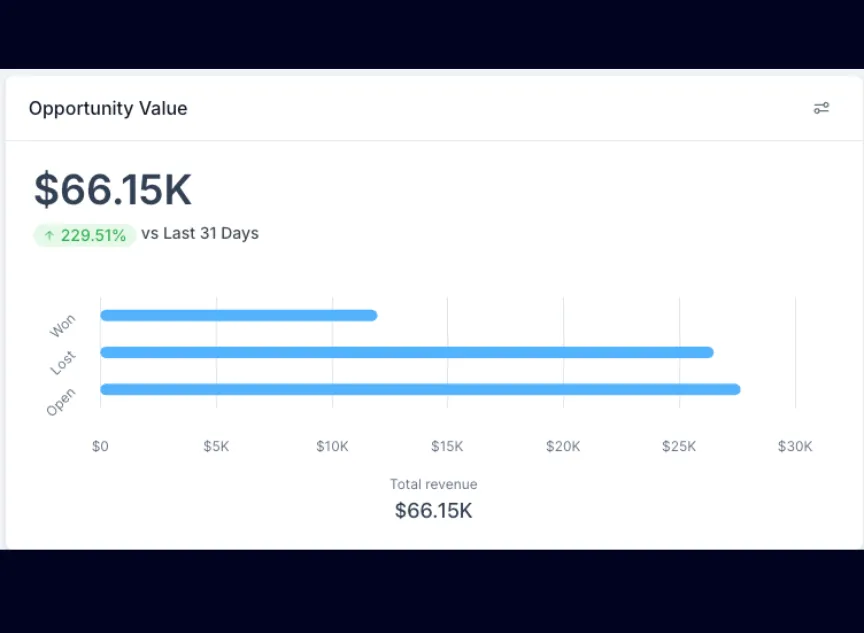This screenshot has width=864, height=633.
Task: Click the $5K axis tick label
Action: click(x=216, y=446)
